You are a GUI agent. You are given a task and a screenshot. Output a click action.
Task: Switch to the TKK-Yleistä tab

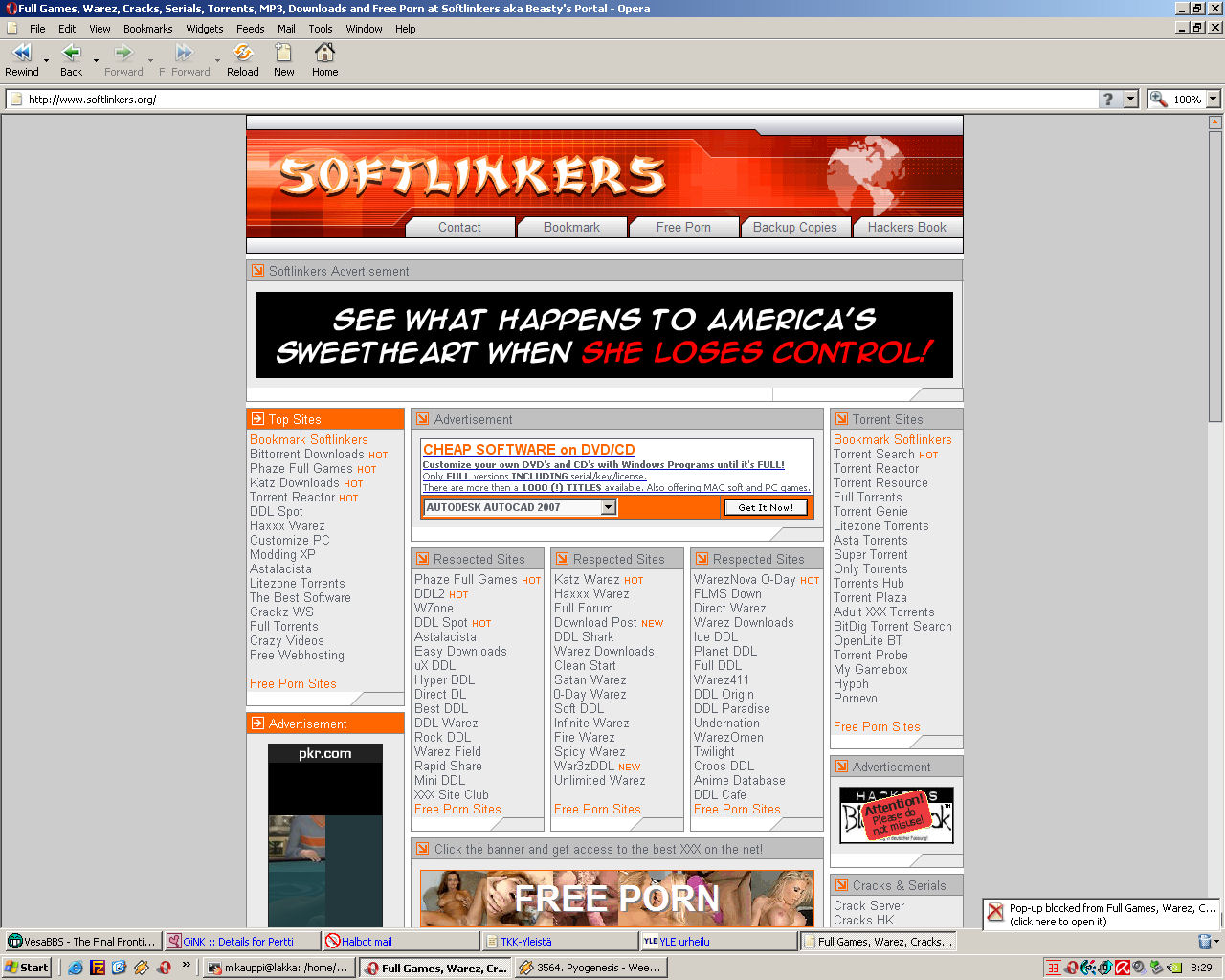pos(559,942)
